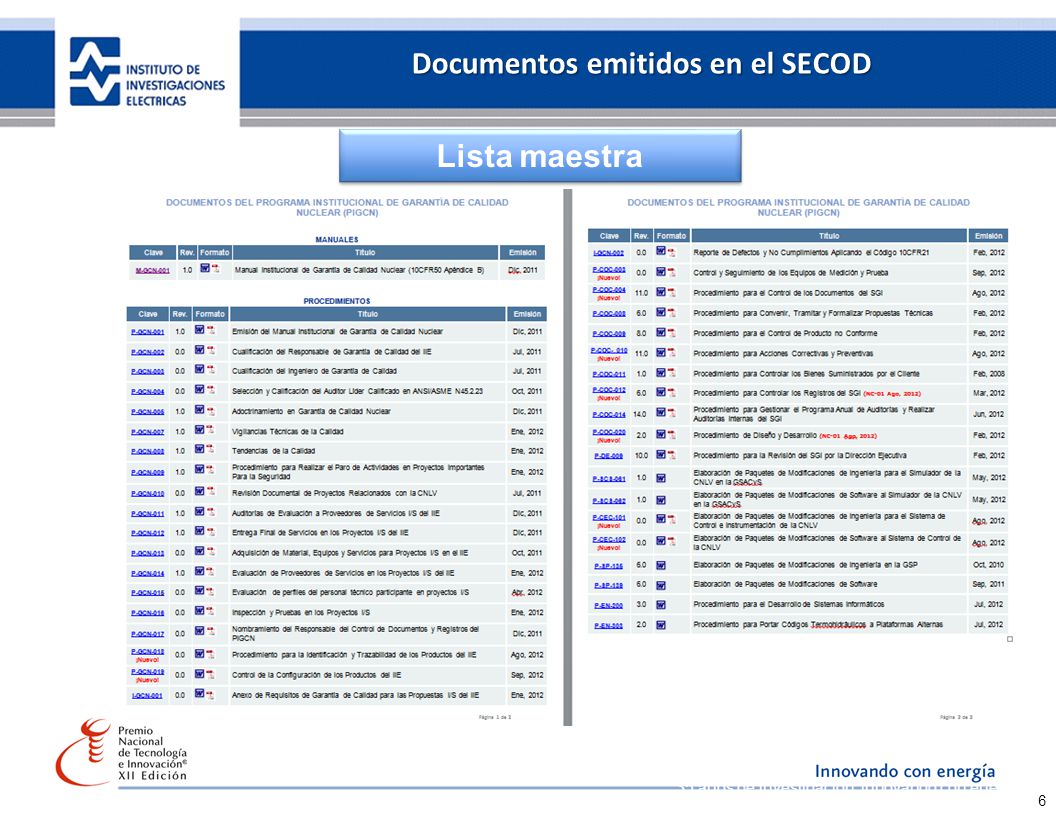Screen dimensions: 1056x816
Task: Click Formato header in right-hand table
Action: [671, 236]
